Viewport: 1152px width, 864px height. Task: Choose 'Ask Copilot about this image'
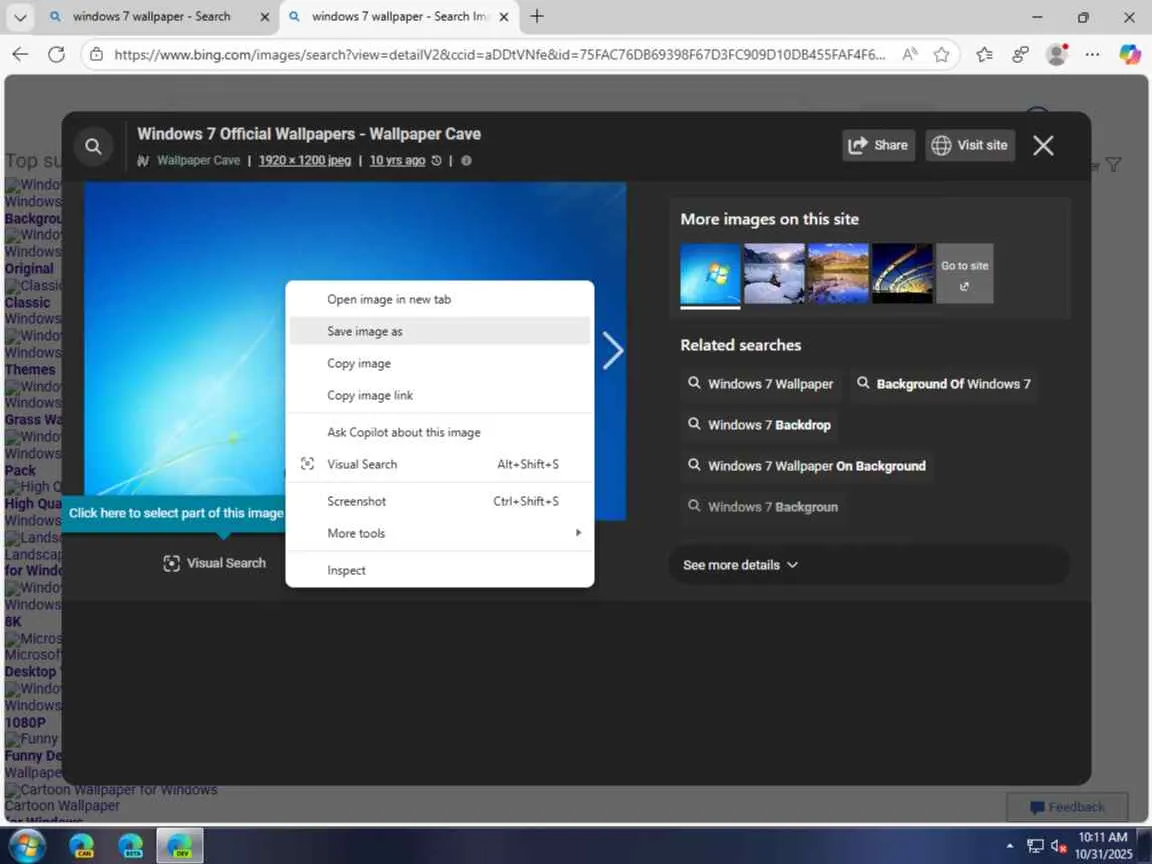click(440, 432)
